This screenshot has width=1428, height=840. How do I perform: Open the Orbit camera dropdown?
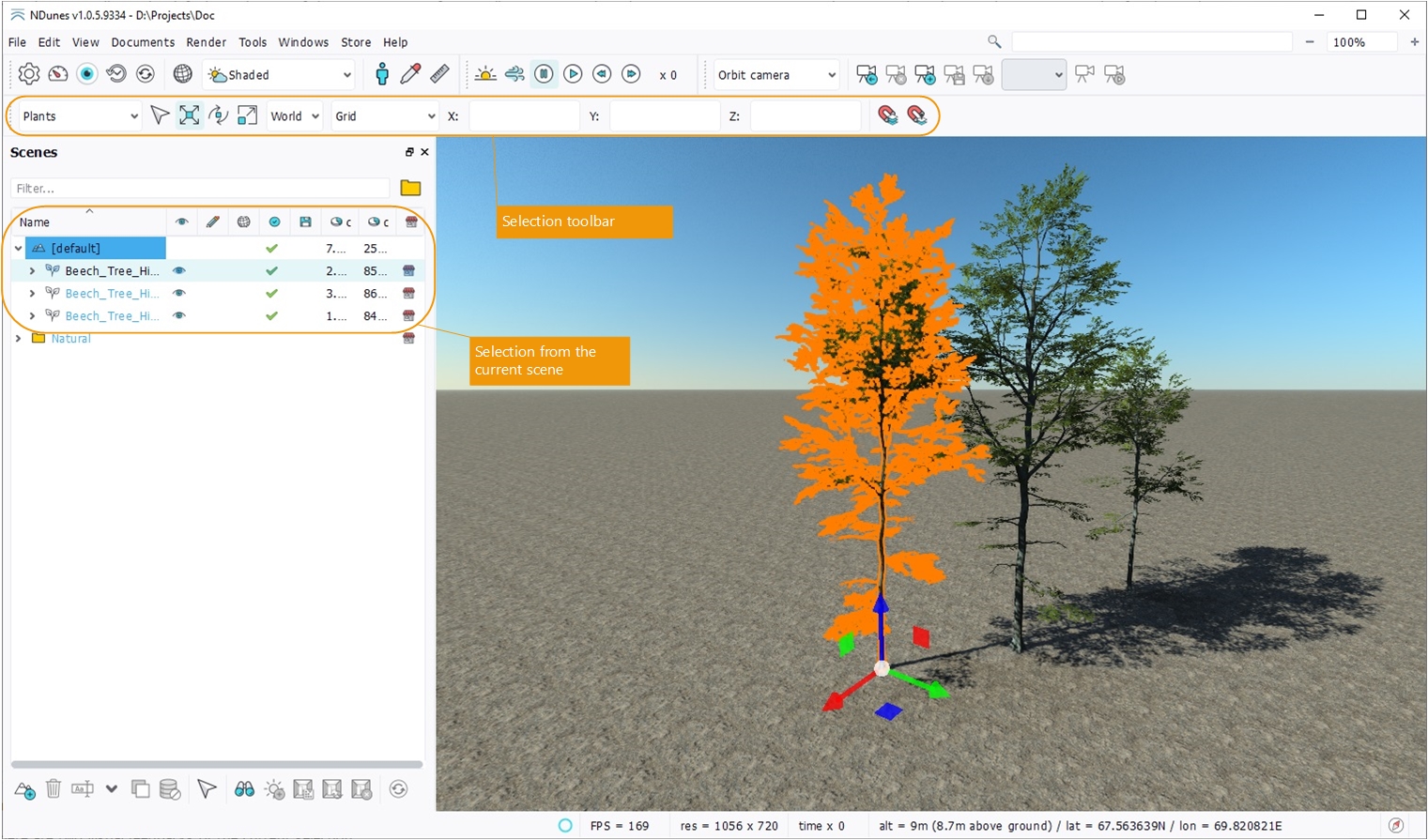point(775,75)
